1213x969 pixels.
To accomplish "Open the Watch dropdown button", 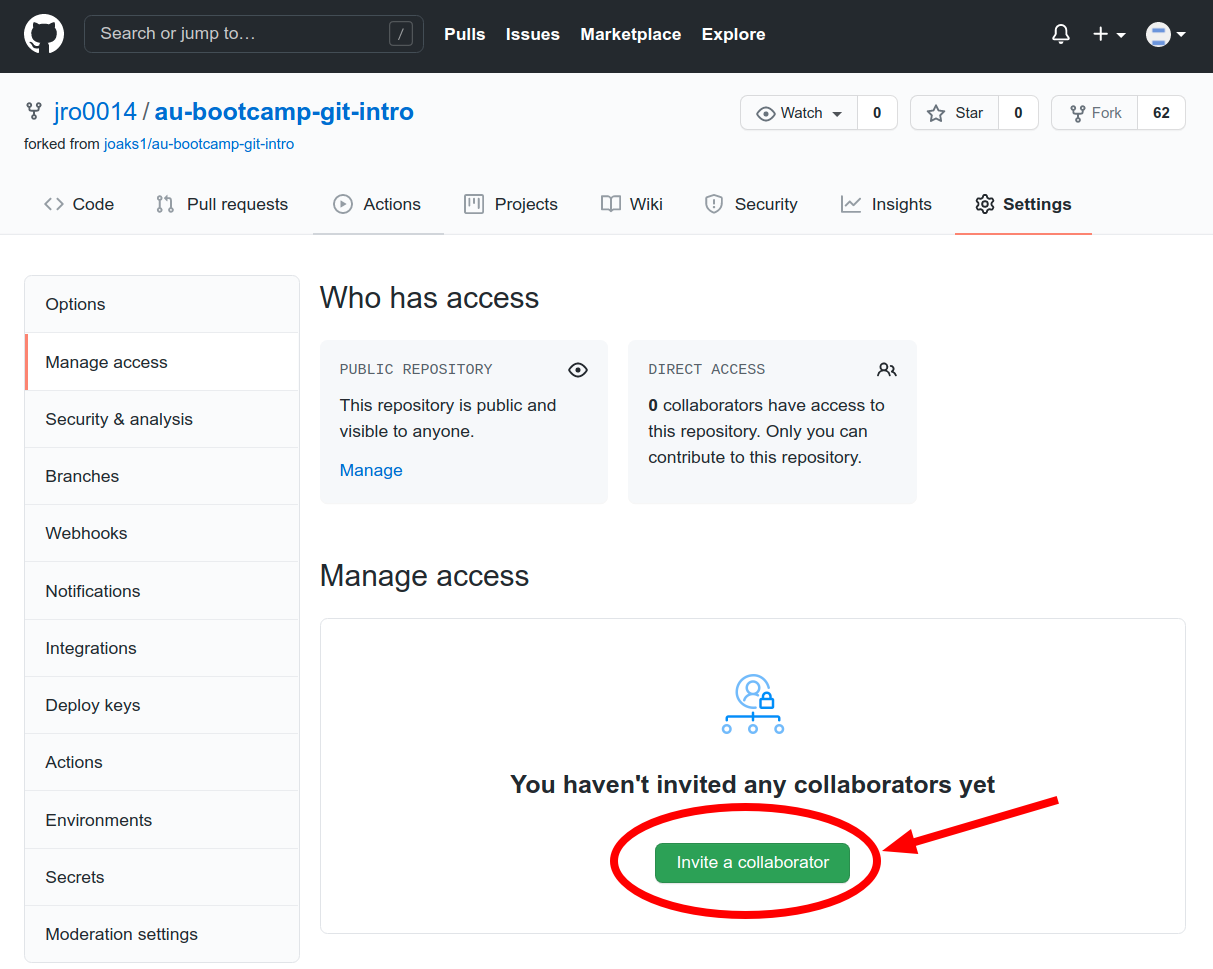I will [799, 113].
